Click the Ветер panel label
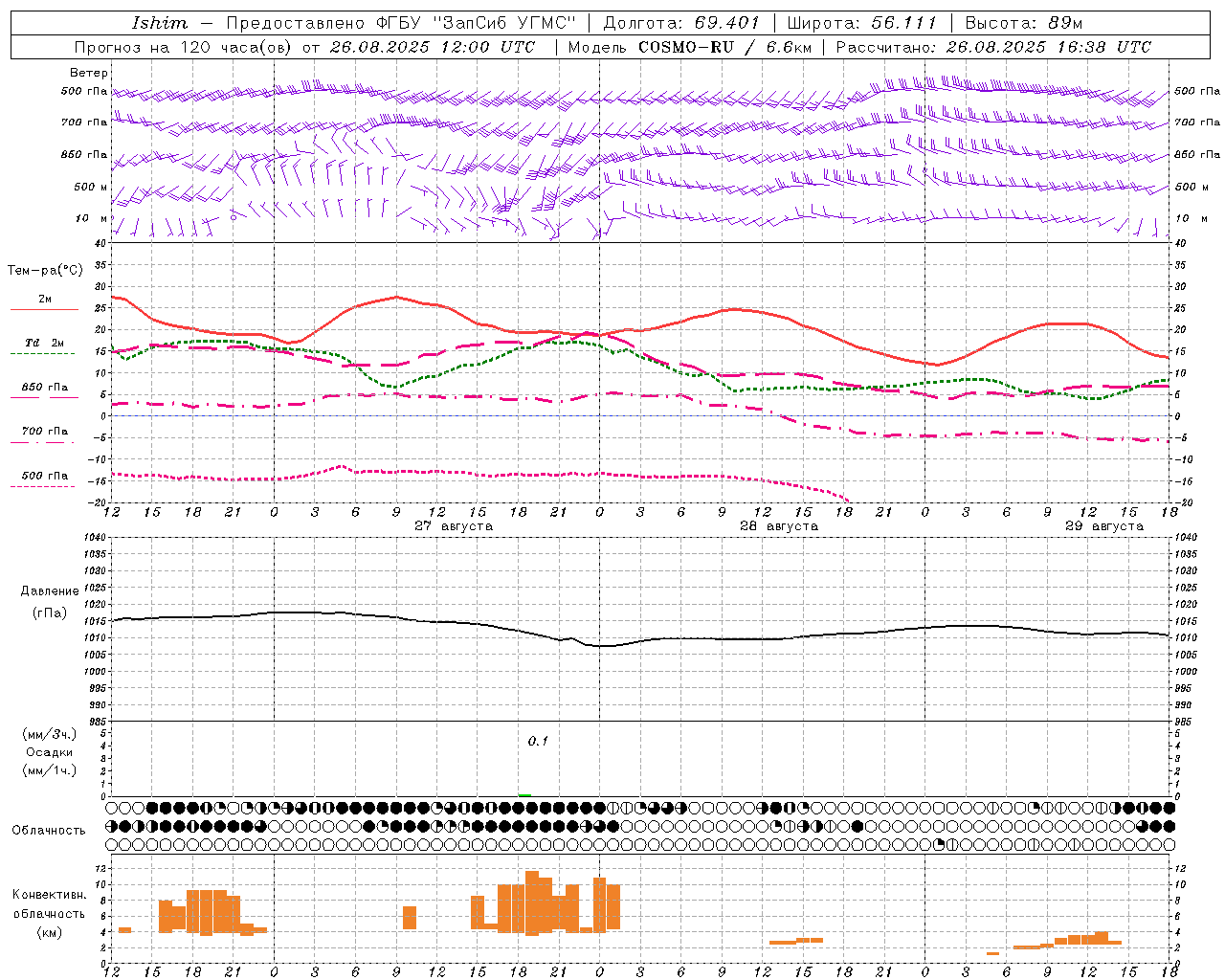Image resolution: width=1225 pixels, height=980 pixels. (x=89, y=73)
